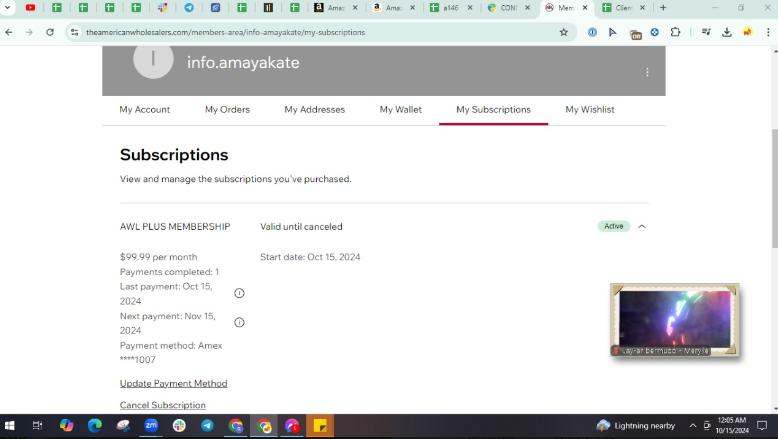This screenshot has height=439, width=778.
Task: Show info for Last payment
Action: [239, 293]
